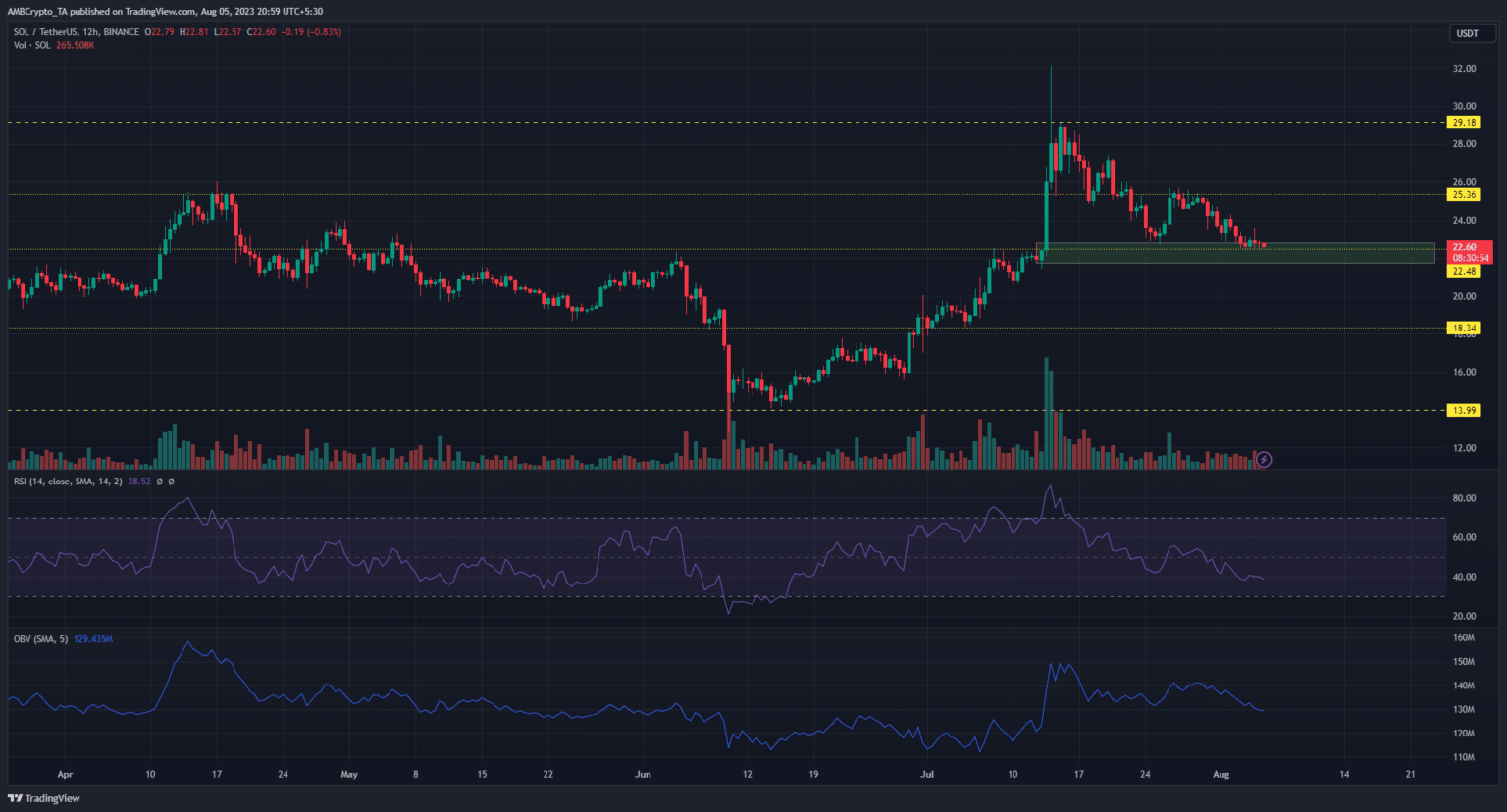Select the green support zone rectangle

[1234, 253]
